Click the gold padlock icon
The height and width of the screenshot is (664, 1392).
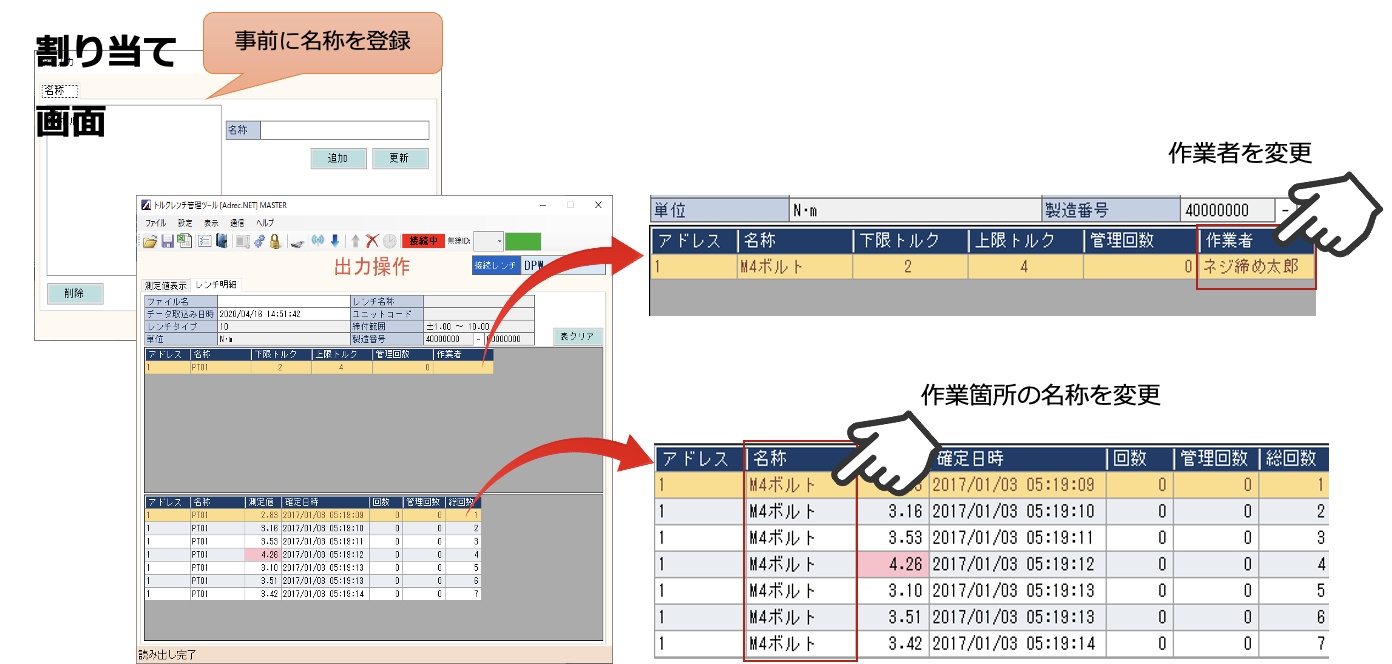pyautogui.click(x=275, y=241)
